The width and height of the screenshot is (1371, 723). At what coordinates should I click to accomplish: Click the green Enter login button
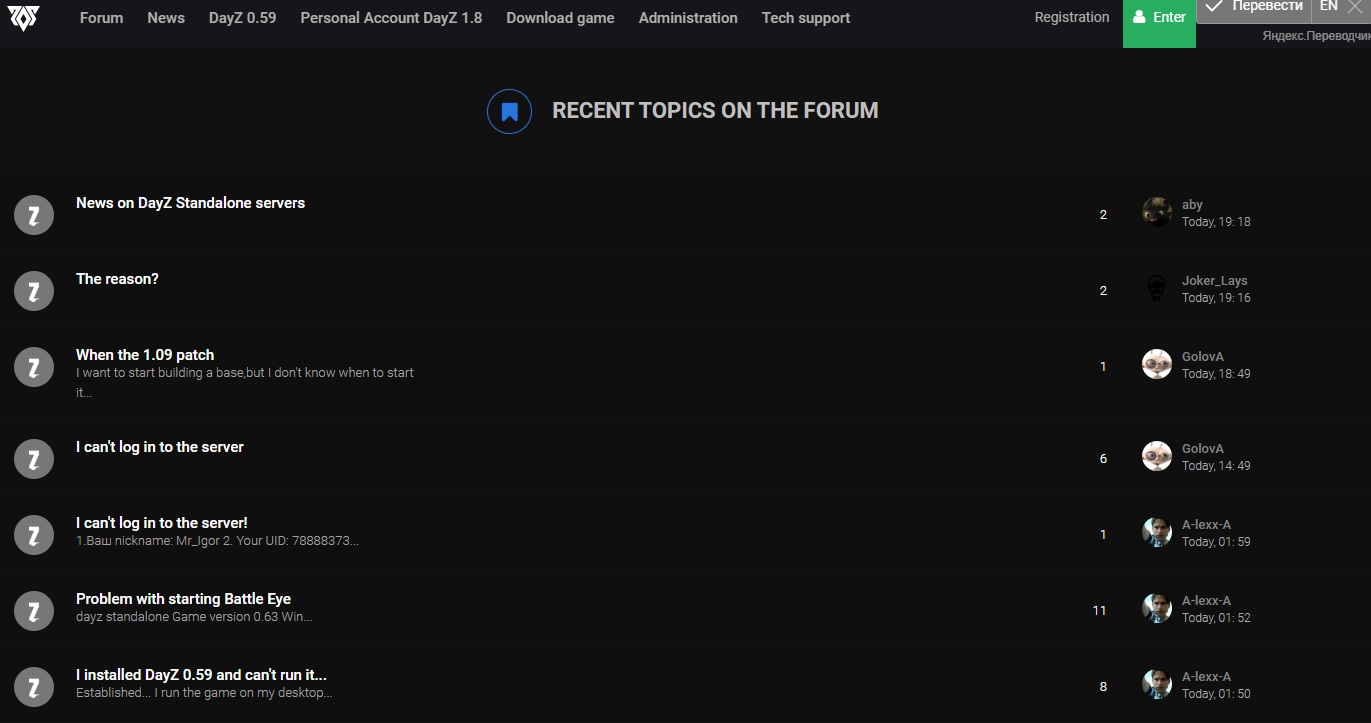tap(1159, 23)
